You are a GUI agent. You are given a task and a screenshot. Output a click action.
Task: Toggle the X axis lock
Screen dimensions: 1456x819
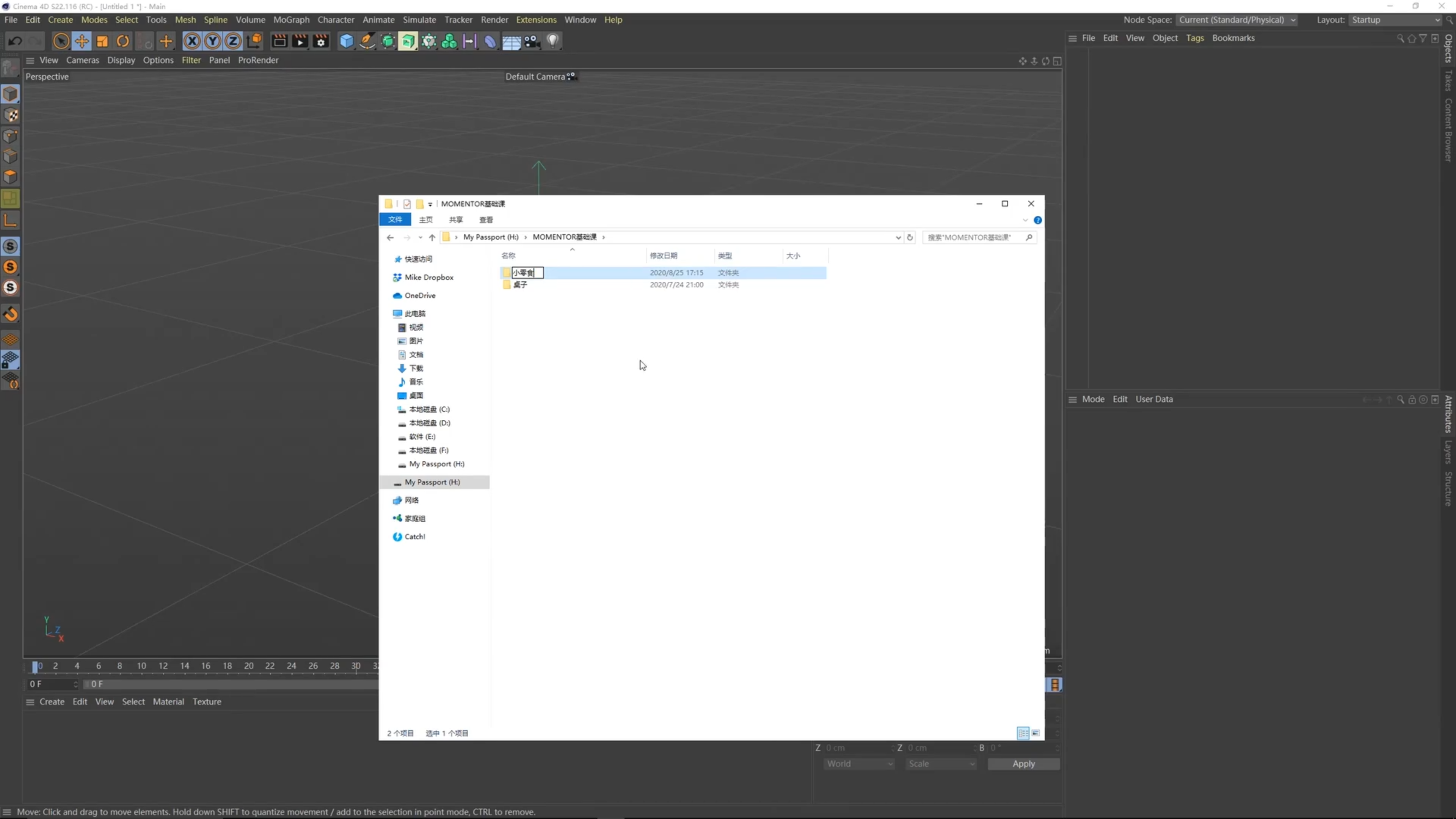[192, 41]
